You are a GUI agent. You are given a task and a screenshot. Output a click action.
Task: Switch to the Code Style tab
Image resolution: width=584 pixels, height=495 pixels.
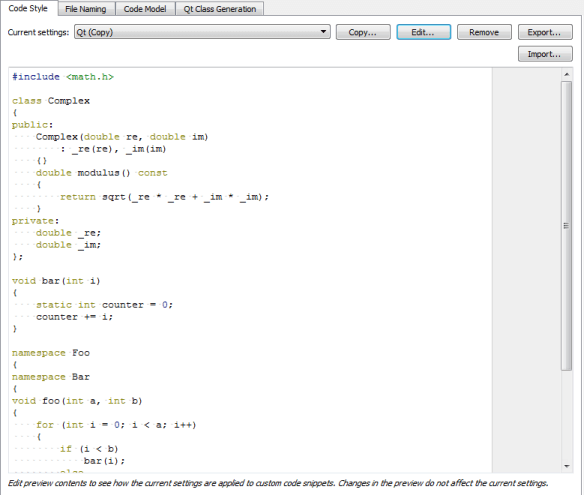click(28, 8)
